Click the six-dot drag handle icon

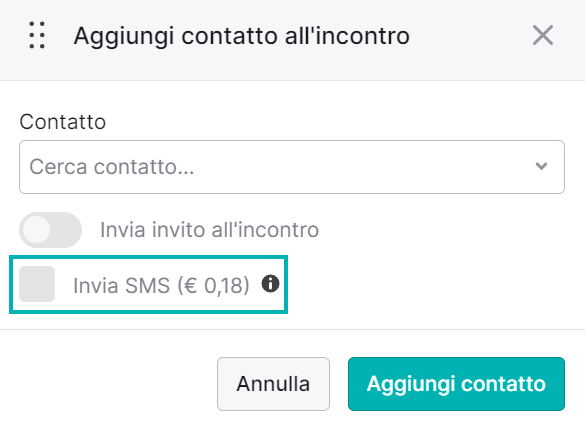(x=37, y=35)
